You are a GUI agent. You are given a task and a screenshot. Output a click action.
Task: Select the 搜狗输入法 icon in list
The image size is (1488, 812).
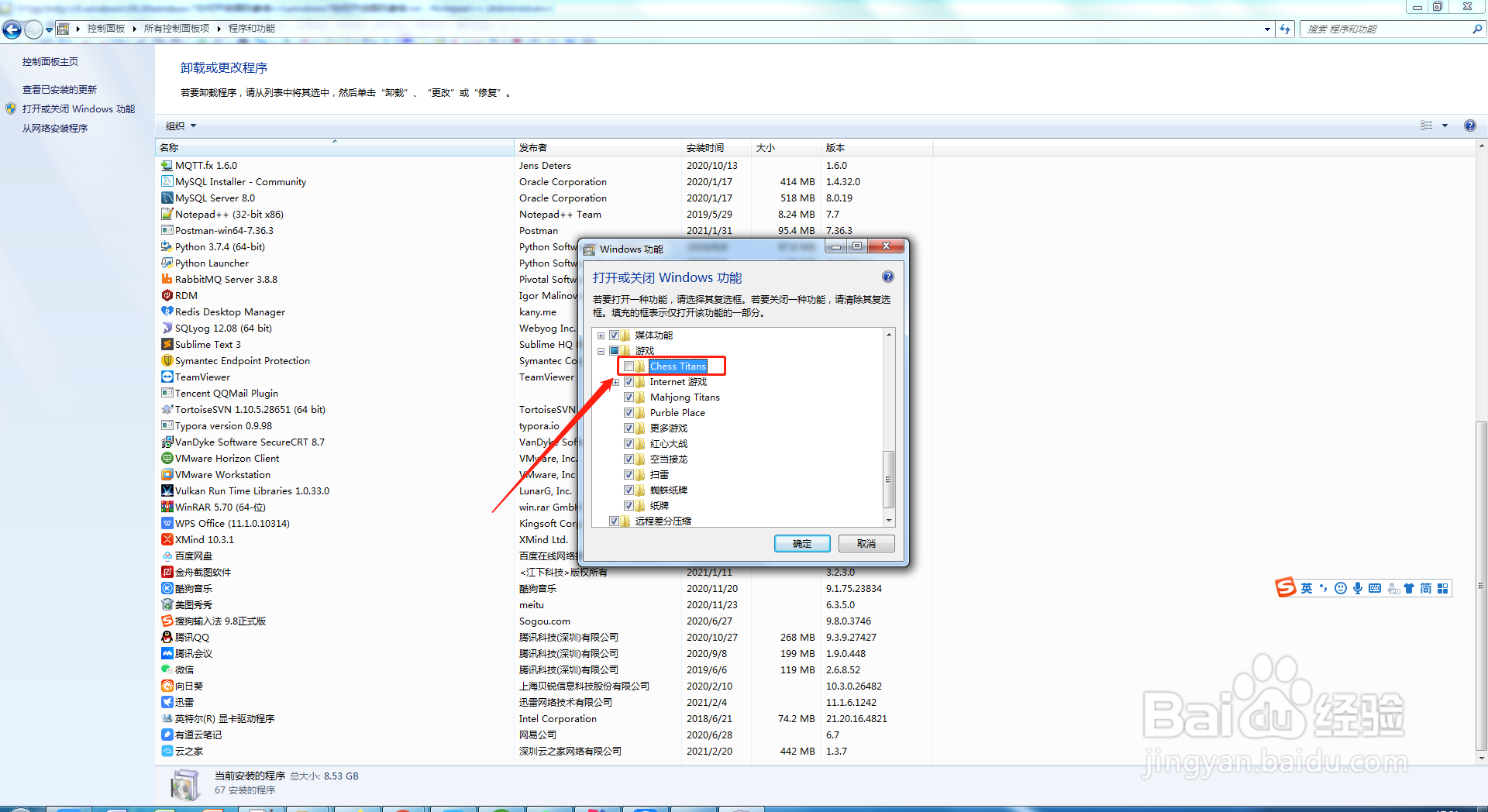point(167,621)
